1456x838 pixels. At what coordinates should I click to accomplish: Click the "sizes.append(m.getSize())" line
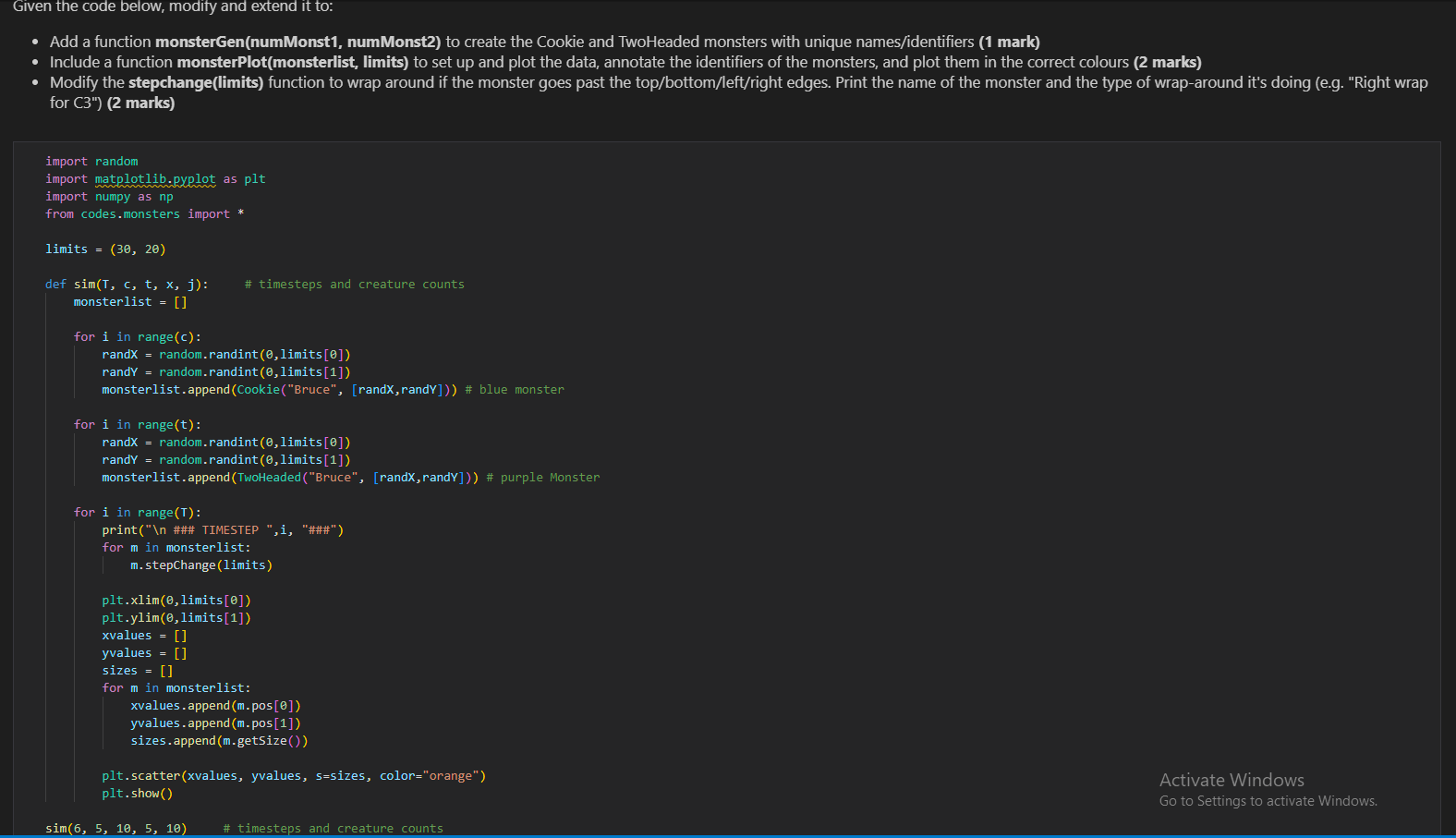click(219, 741)
